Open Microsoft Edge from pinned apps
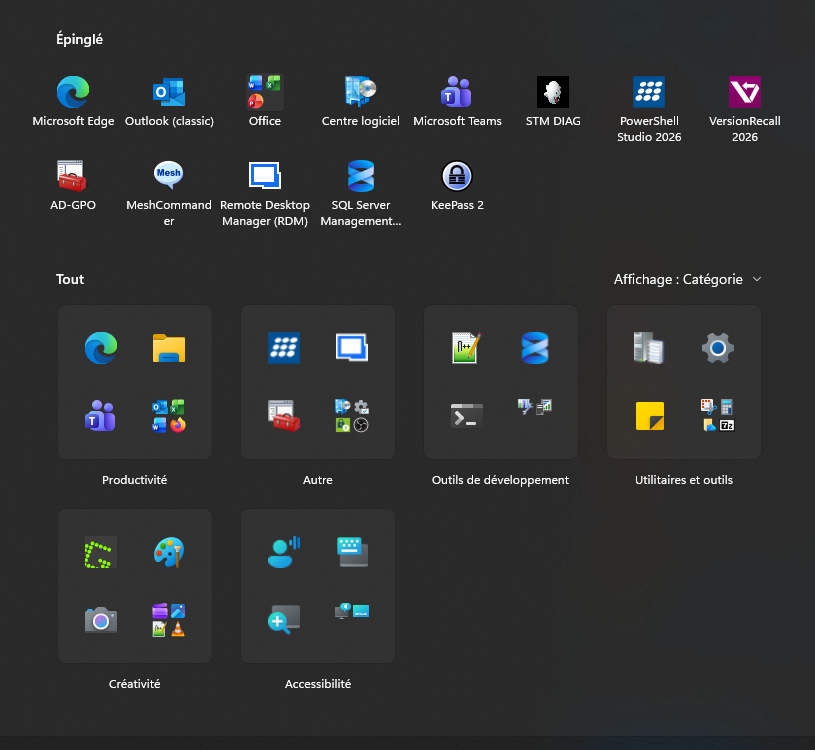 click(x=73, y=102)
